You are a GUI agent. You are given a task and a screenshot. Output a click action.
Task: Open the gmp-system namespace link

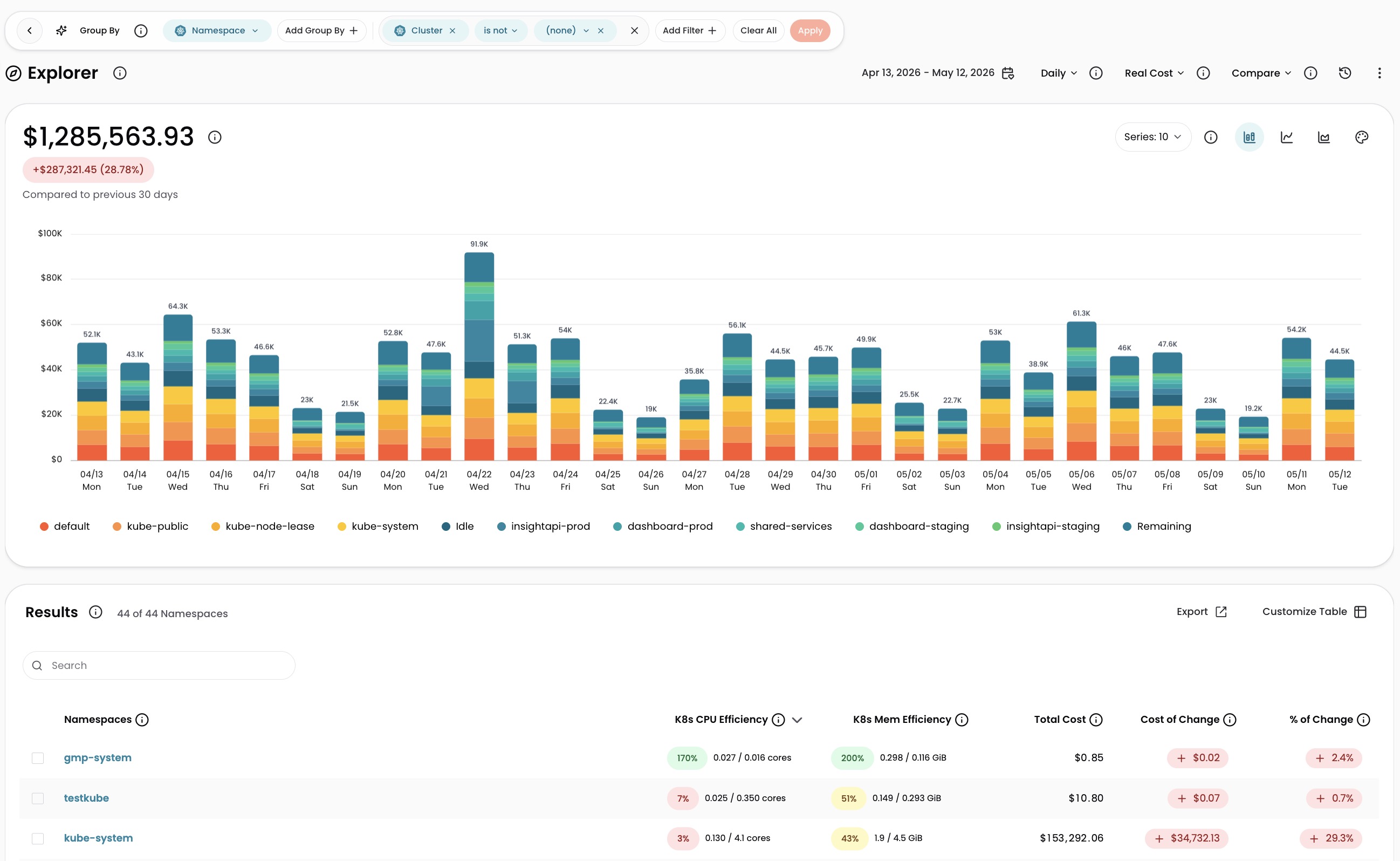point(97,758)
